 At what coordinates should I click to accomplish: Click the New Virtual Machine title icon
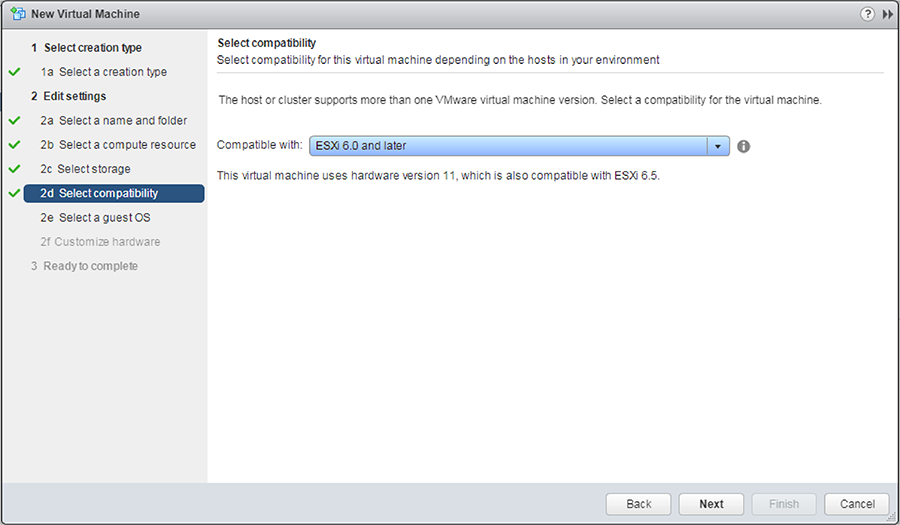[18, 14]
